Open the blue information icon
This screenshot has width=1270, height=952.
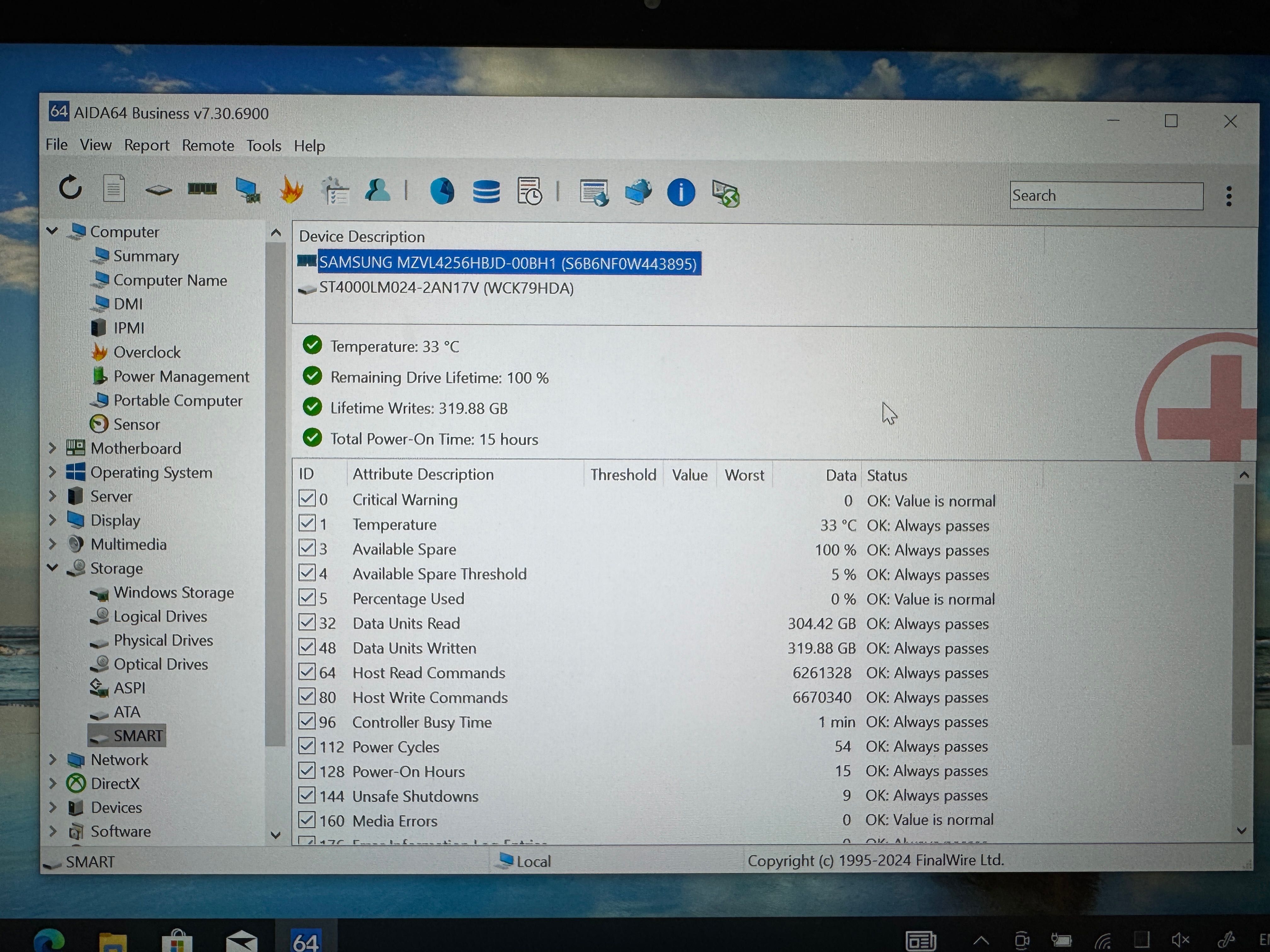point(681,192)
